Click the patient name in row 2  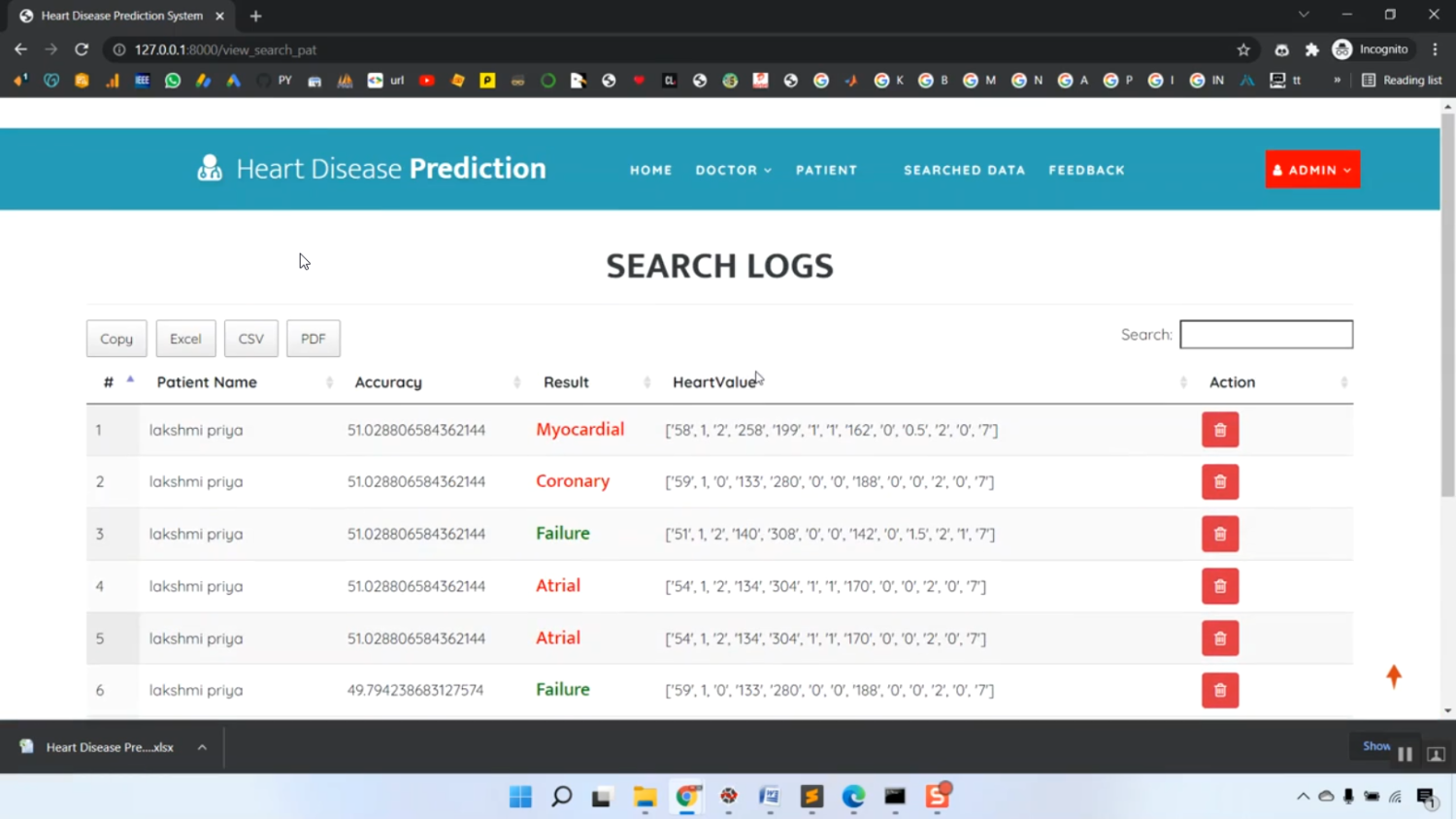tap(196, 482)
